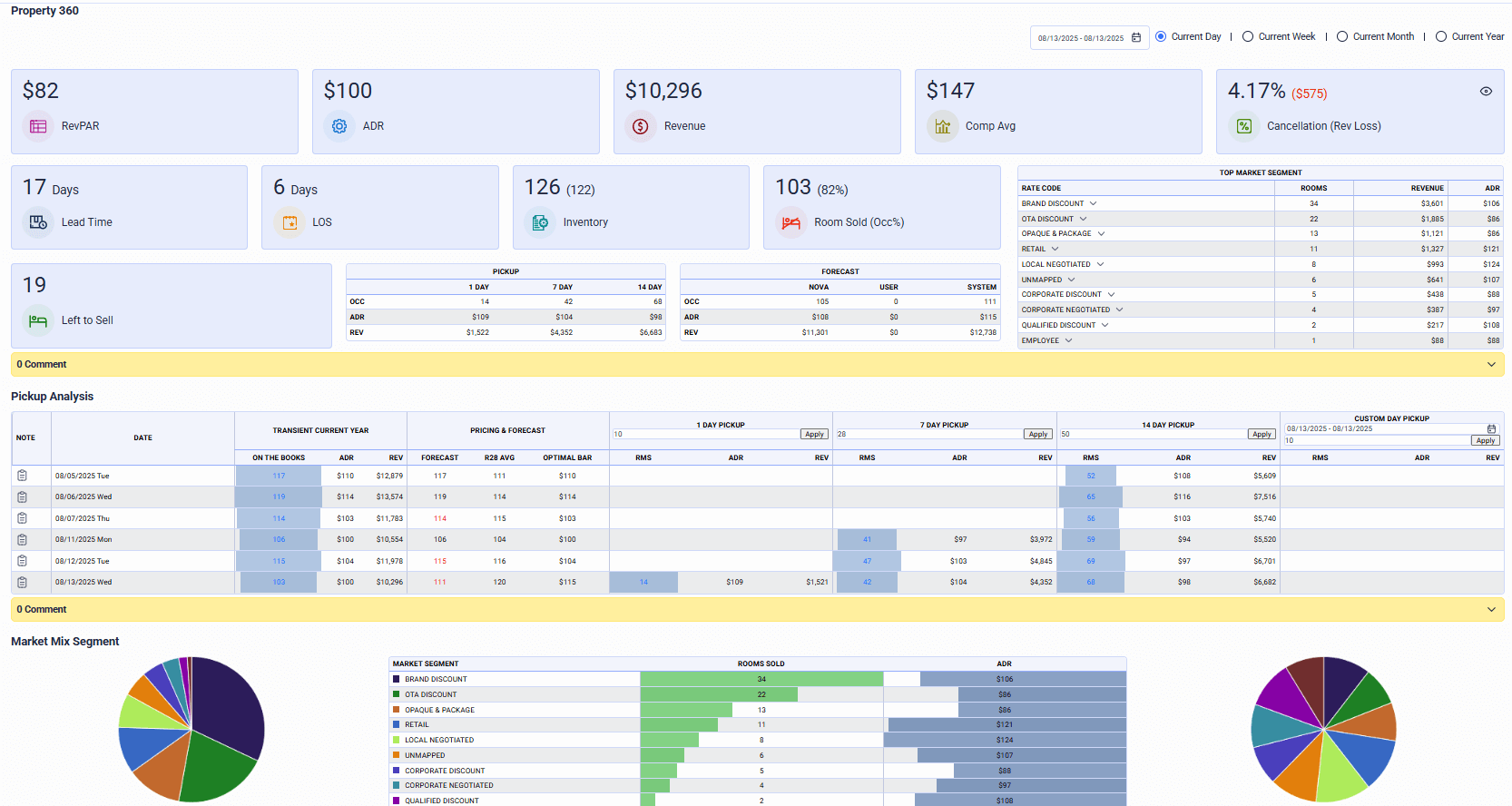Click the EMPLOYEE rooms value 1
The width and height of the screenshot is (1512, 806).
(1313, 340)
